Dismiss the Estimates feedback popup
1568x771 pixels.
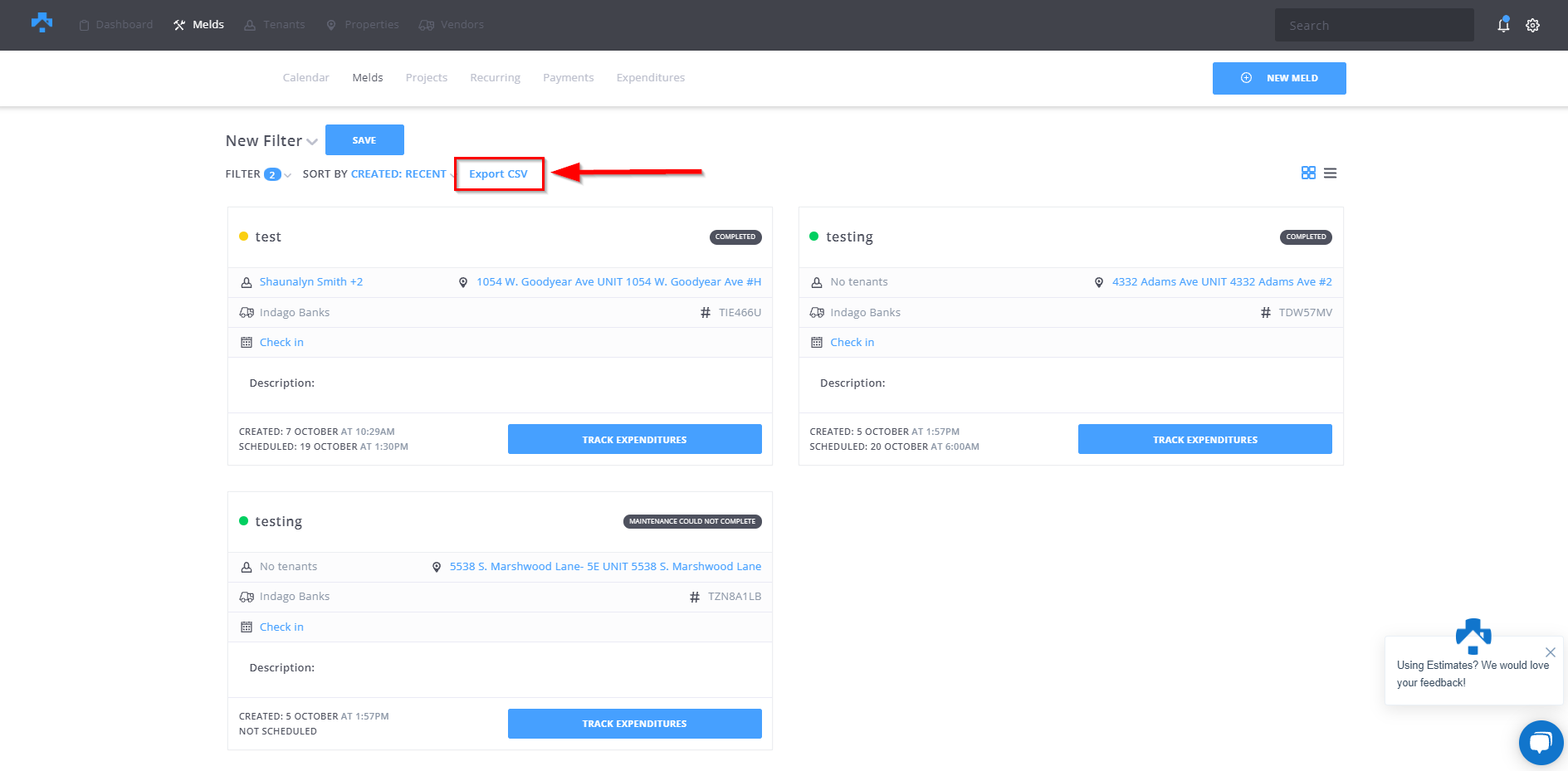(1550, 652)
